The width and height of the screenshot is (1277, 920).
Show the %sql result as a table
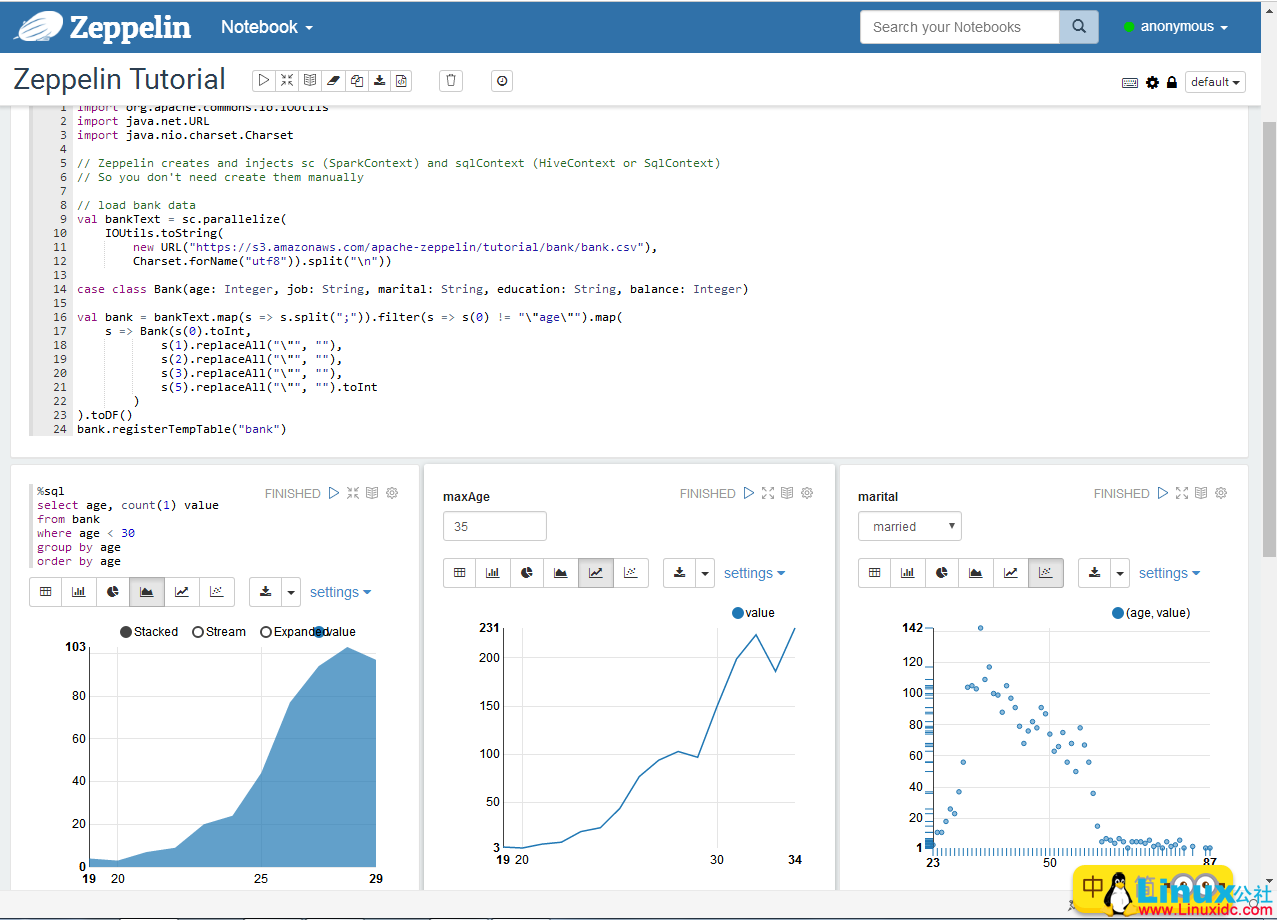point(45,591)
